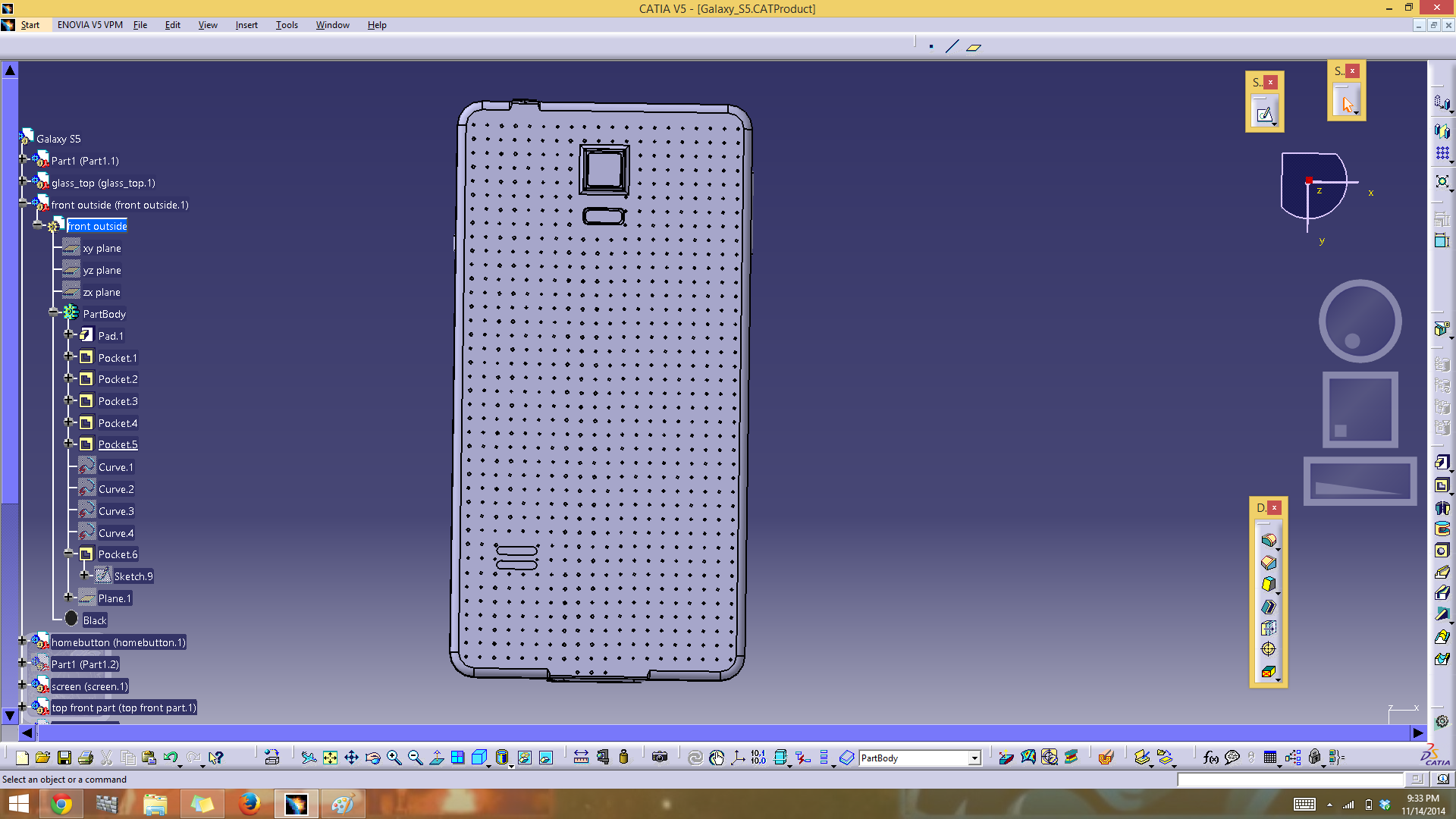Undo the last action
This screenshot has height=819, width=1456.
[171, 758]
